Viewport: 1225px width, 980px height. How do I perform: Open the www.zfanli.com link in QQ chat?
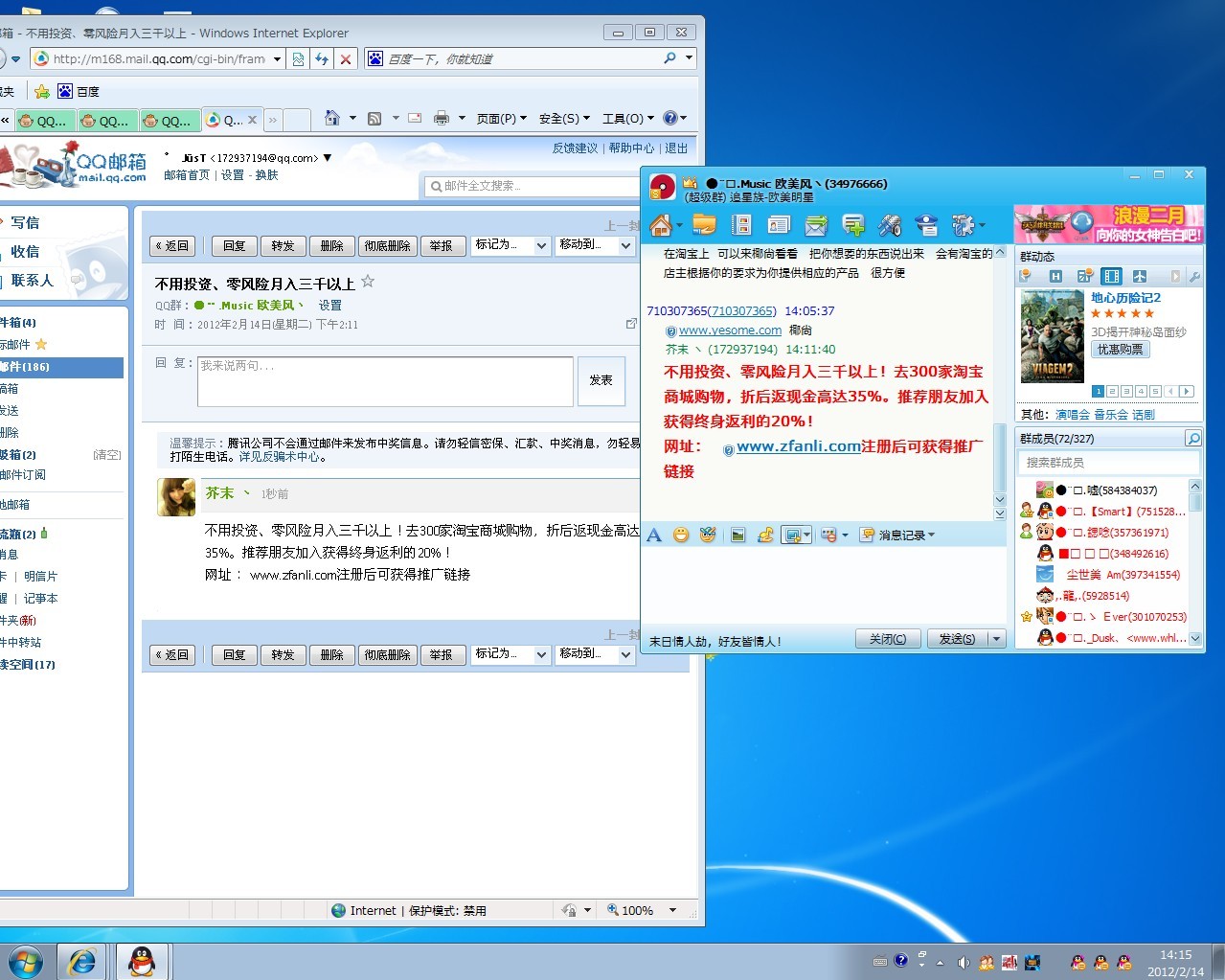(x=799, y=446)
